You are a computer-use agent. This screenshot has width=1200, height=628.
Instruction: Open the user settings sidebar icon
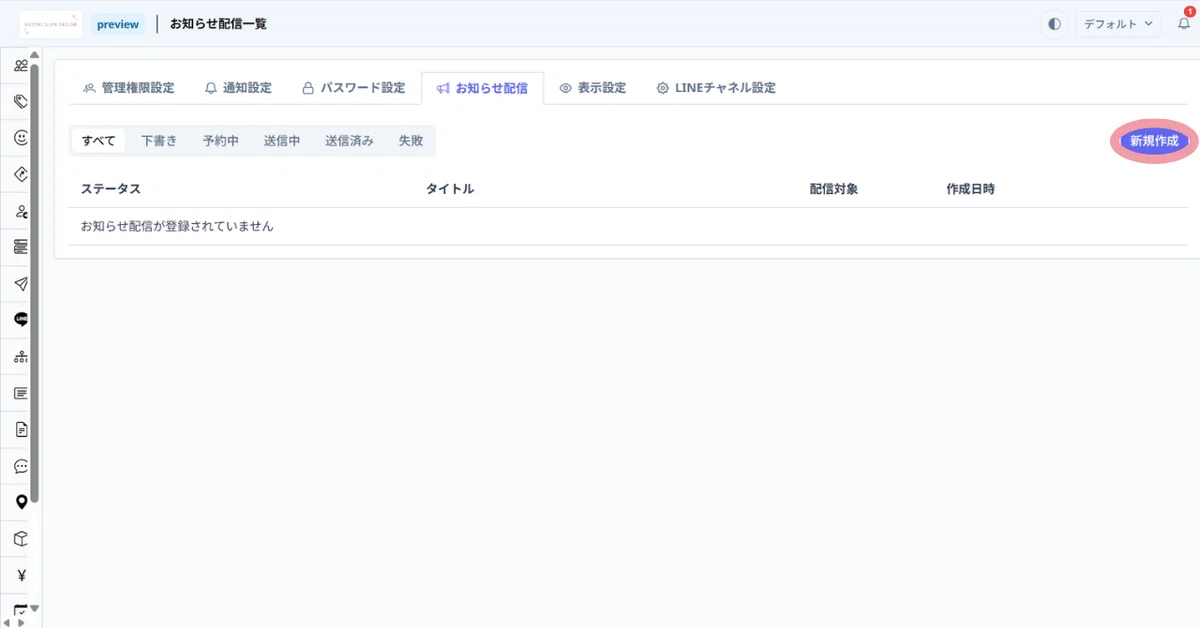click(21, 211)
